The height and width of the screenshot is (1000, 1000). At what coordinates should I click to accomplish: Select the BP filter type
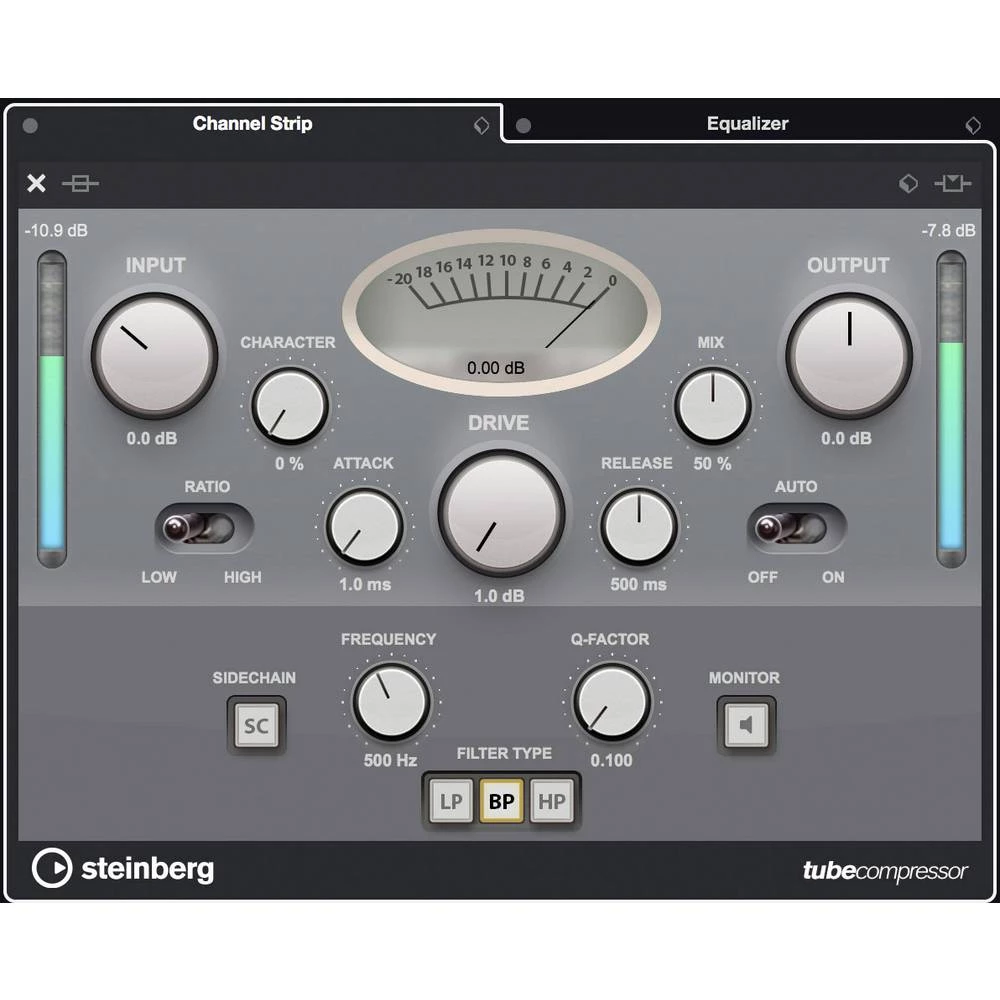501,801
